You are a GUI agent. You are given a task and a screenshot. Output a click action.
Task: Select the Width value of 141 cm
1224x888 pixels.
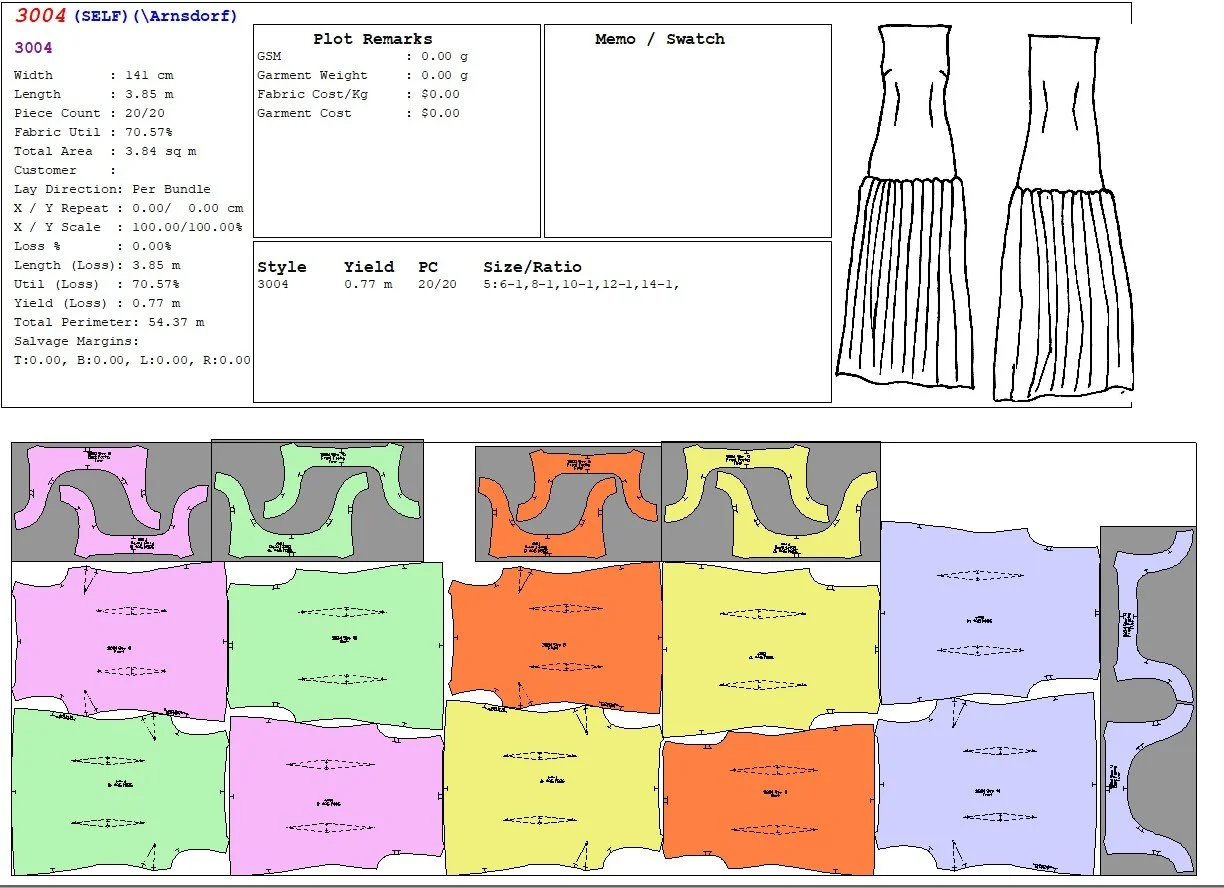(x=150, y=74)
